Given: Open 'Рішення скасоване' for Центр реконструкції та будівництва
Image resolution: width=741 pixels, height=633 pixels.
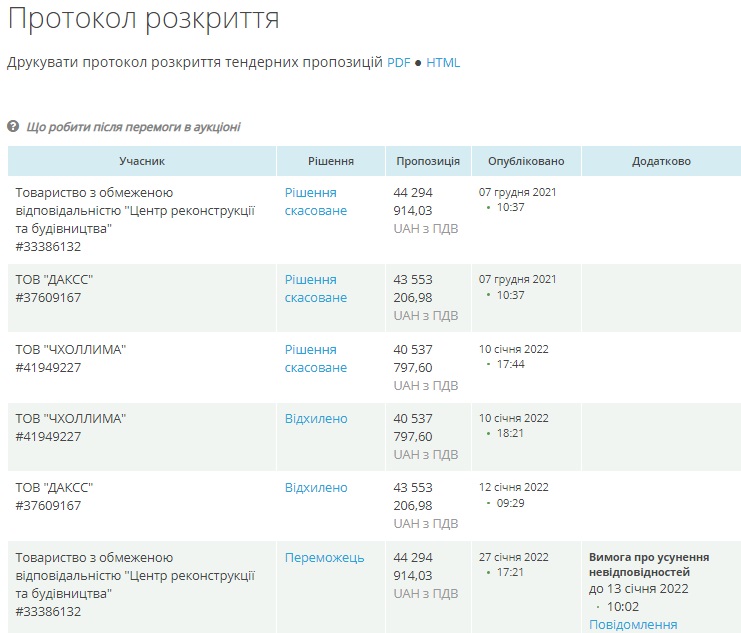Looking at the screenshot, I should pyautogui.click(x=315, y=201).
